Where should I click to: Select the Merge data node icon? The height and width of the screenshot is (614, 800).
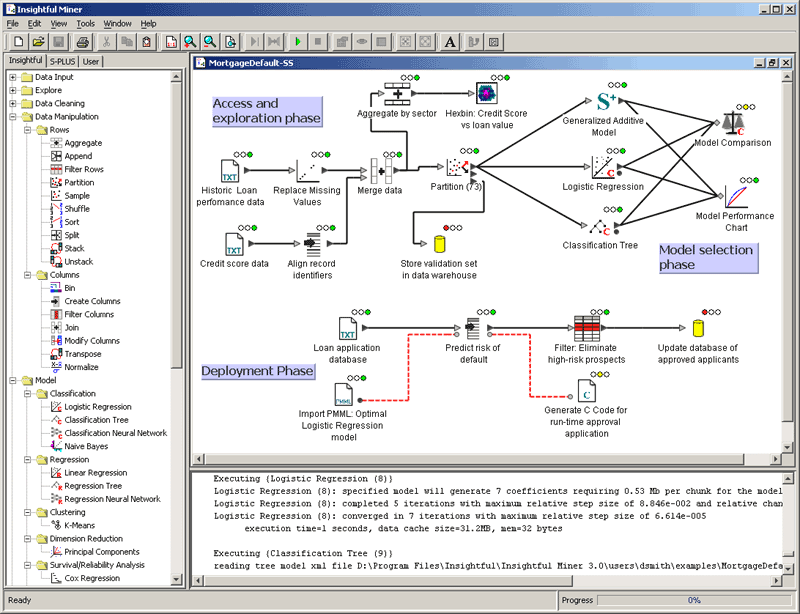(381, 170)
